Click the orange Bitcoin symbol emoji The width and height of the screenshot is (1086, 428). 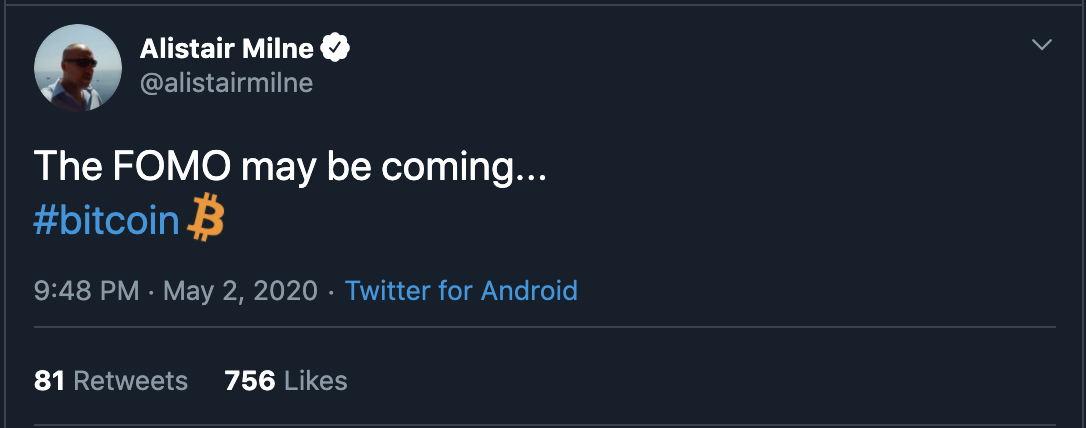[207, 219]
